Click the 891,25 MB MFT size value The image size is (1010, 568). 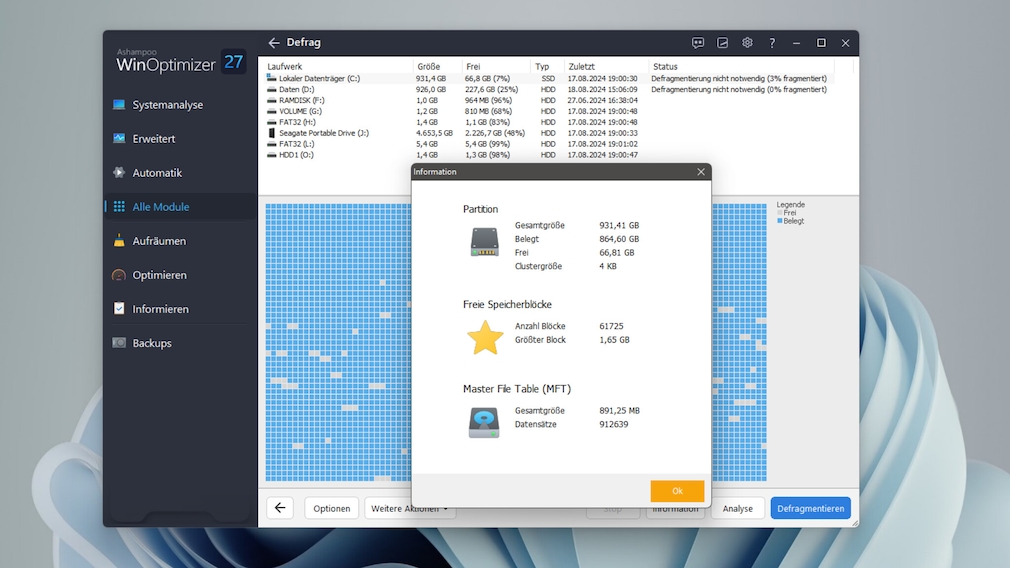point(620,411)
